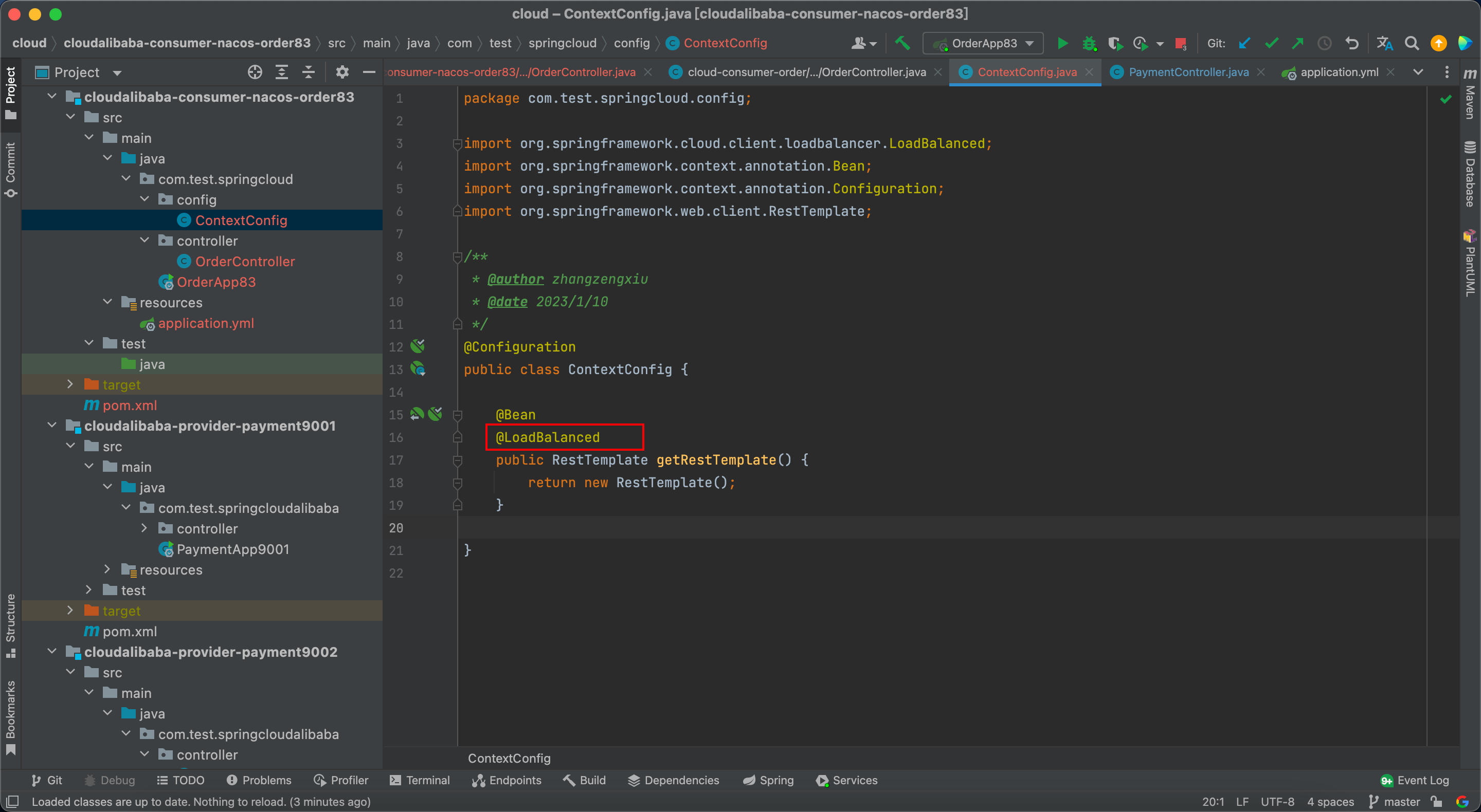Select OrderController in Project tree
Viewport: 1481px width, 812px height.
tap(245, 262)
